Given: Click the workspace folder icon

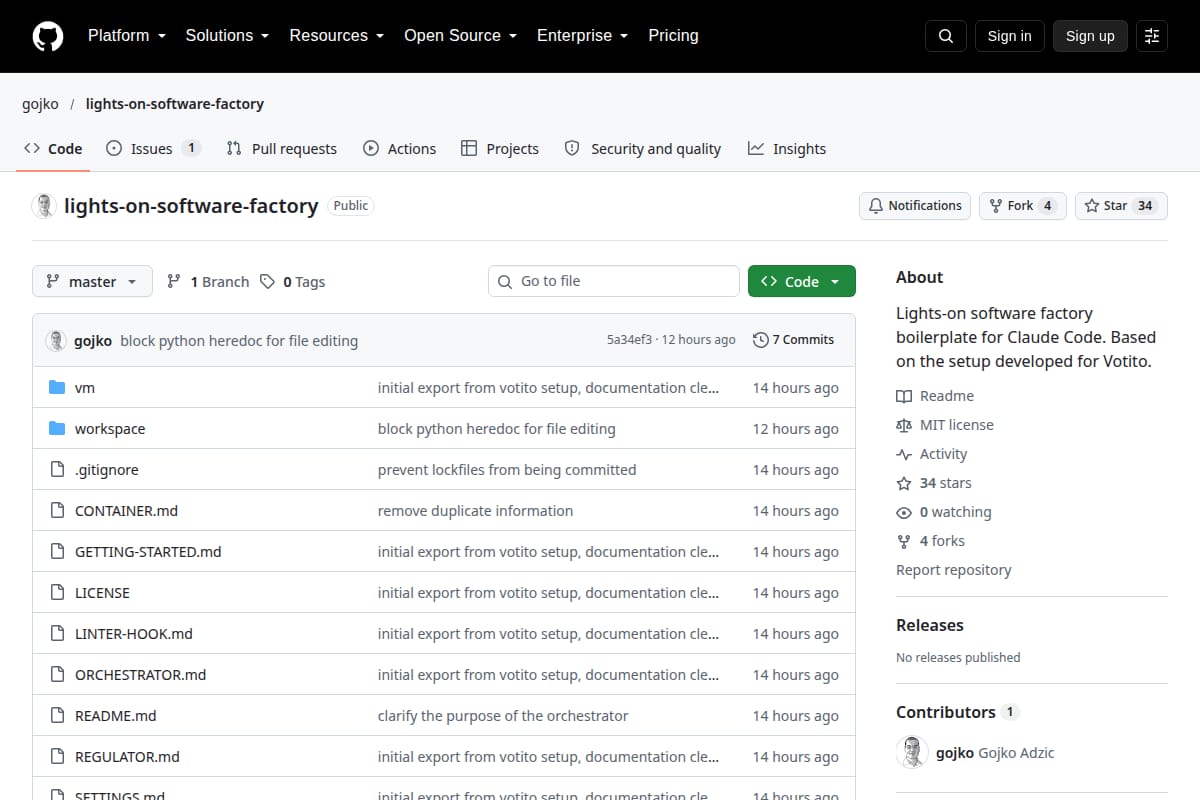Looking at the screenshot, I should pyautogui.click(x=57, y=429).
